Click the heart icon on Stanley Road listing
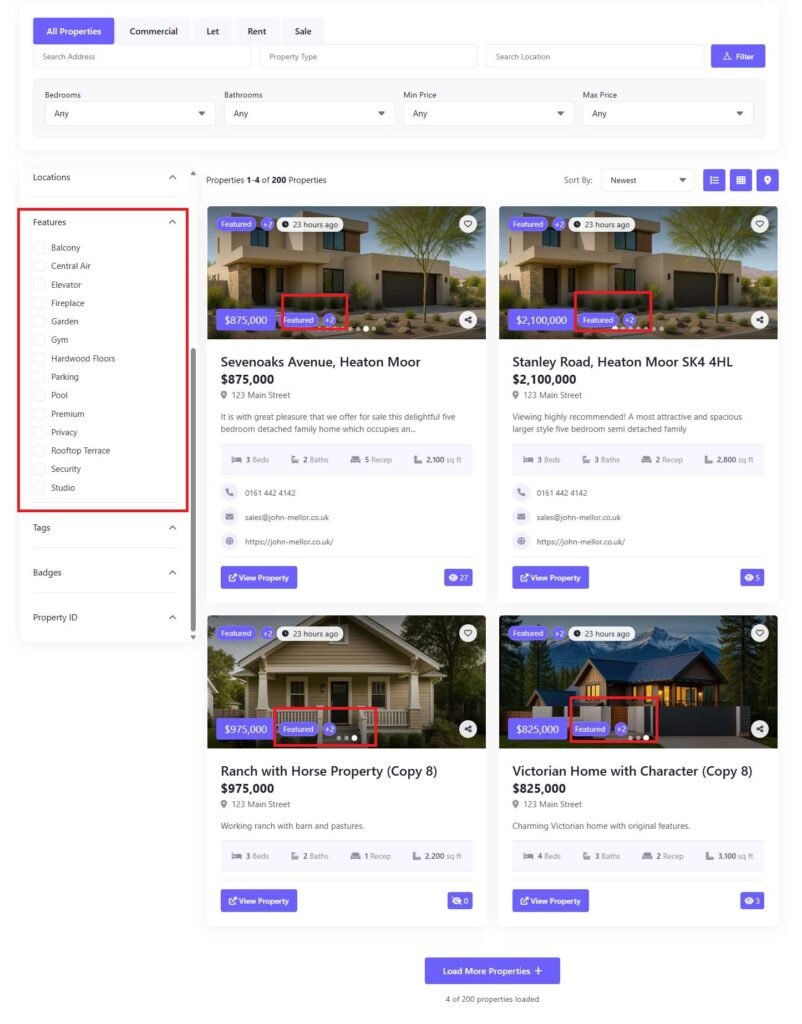 [760, 224]
